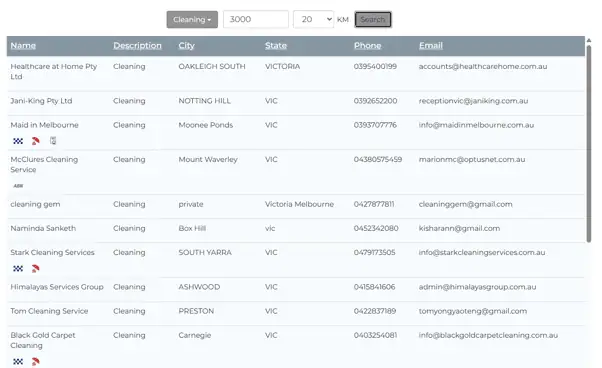
Task: Select Naminda Sanketh name
Action: click(x=43, y=228)
